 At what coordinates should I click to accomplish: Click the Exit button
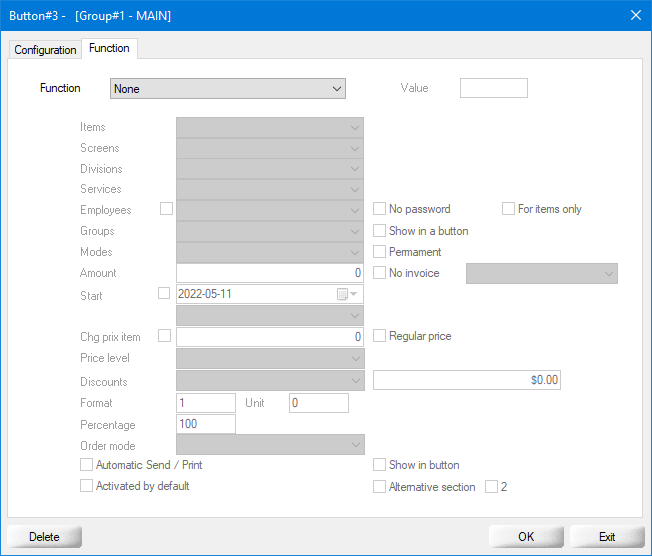pyautogui.click(x=606, y=537)
